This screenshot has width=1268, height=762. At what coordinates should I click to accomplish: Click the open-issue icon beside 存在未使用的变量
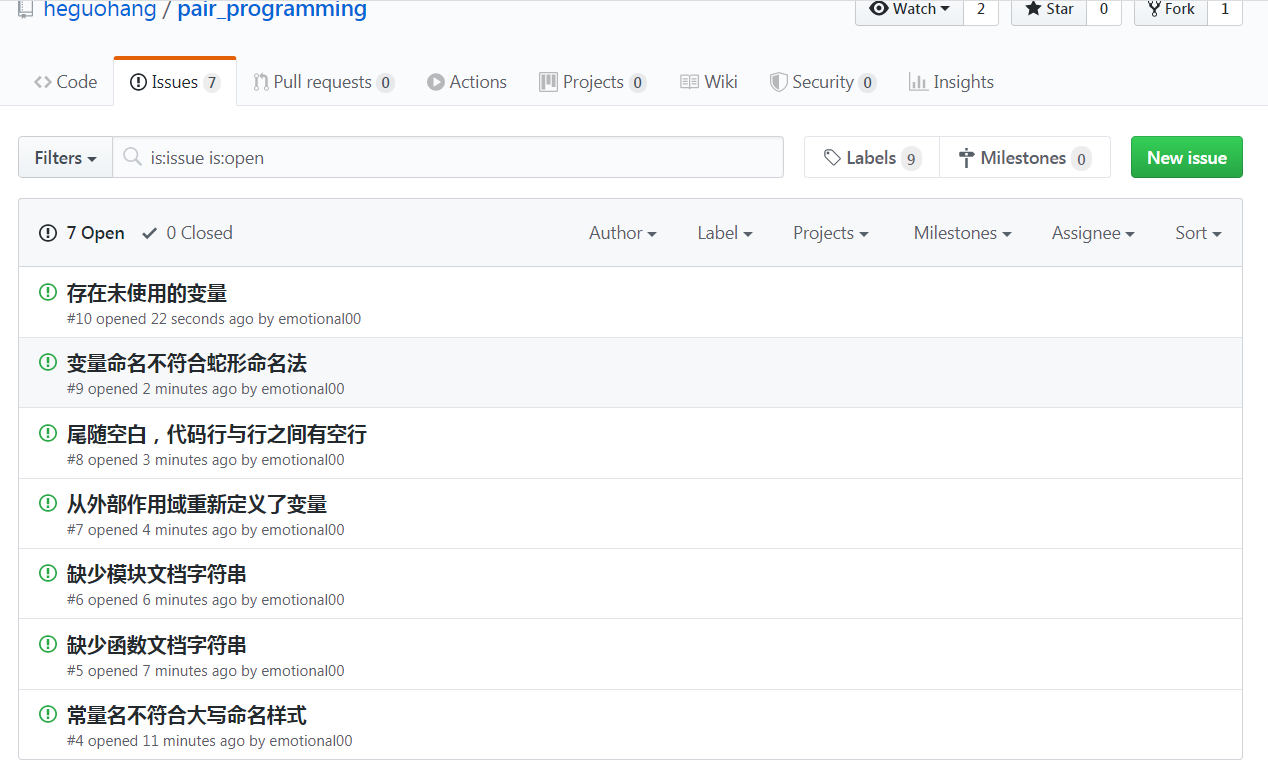47,292
